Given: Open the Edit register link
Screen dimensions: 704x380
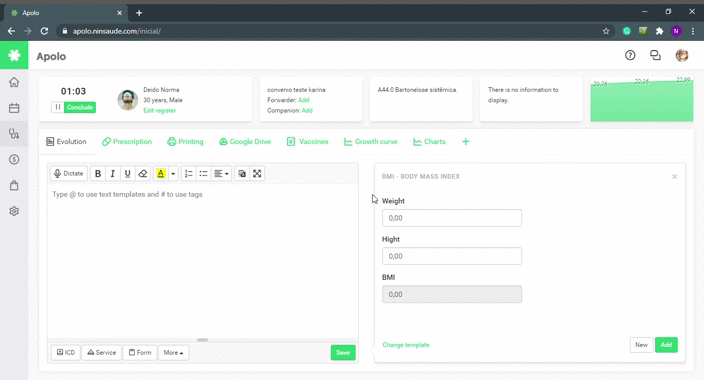Looking at the screenshot, I should 159,110.
